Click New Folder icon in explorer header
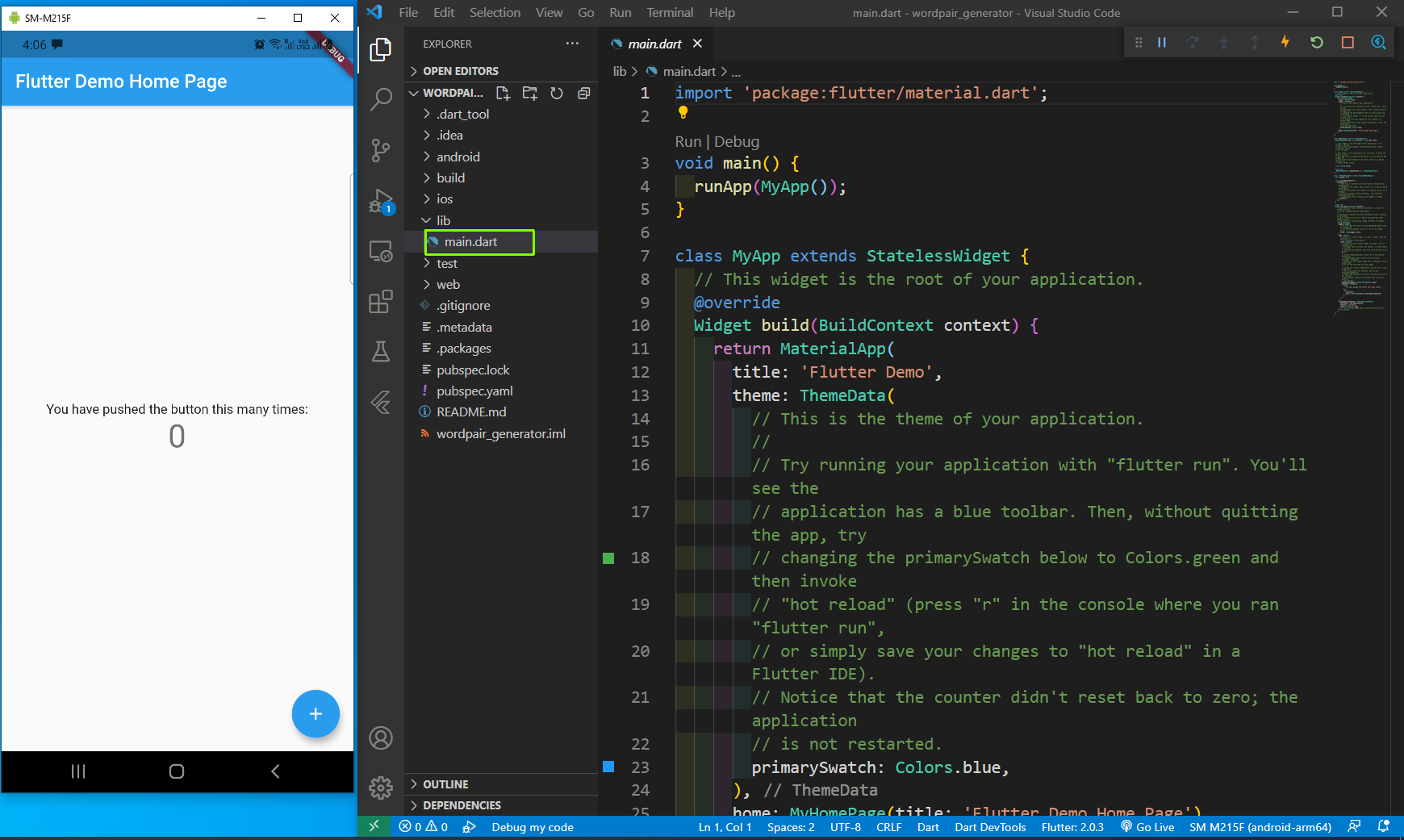 (530, 93)
